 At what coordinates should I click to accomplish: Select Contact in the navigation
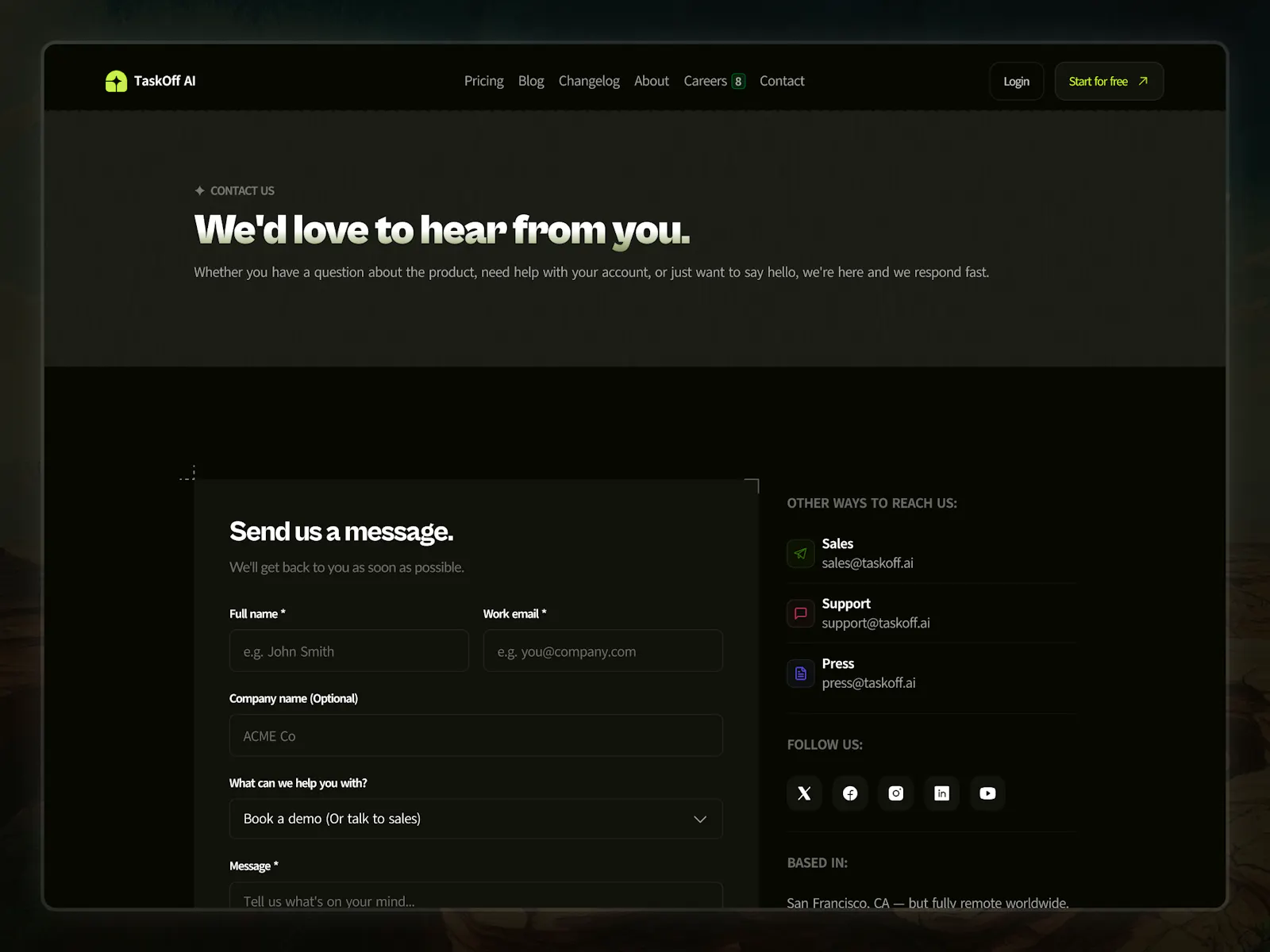click(782, 81)
